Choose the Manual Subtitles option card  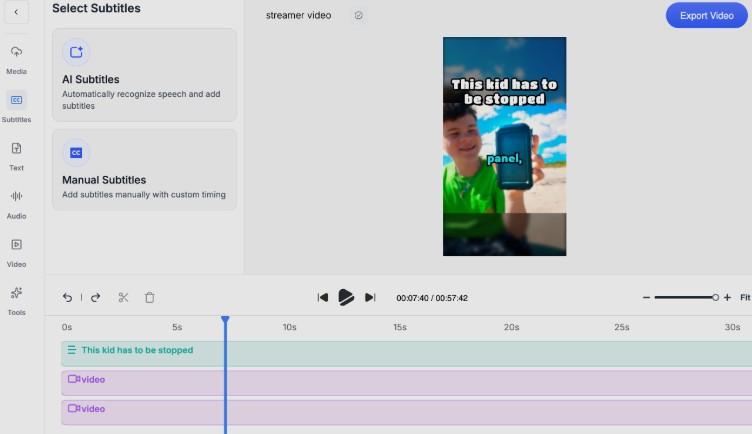coord(144,169)
